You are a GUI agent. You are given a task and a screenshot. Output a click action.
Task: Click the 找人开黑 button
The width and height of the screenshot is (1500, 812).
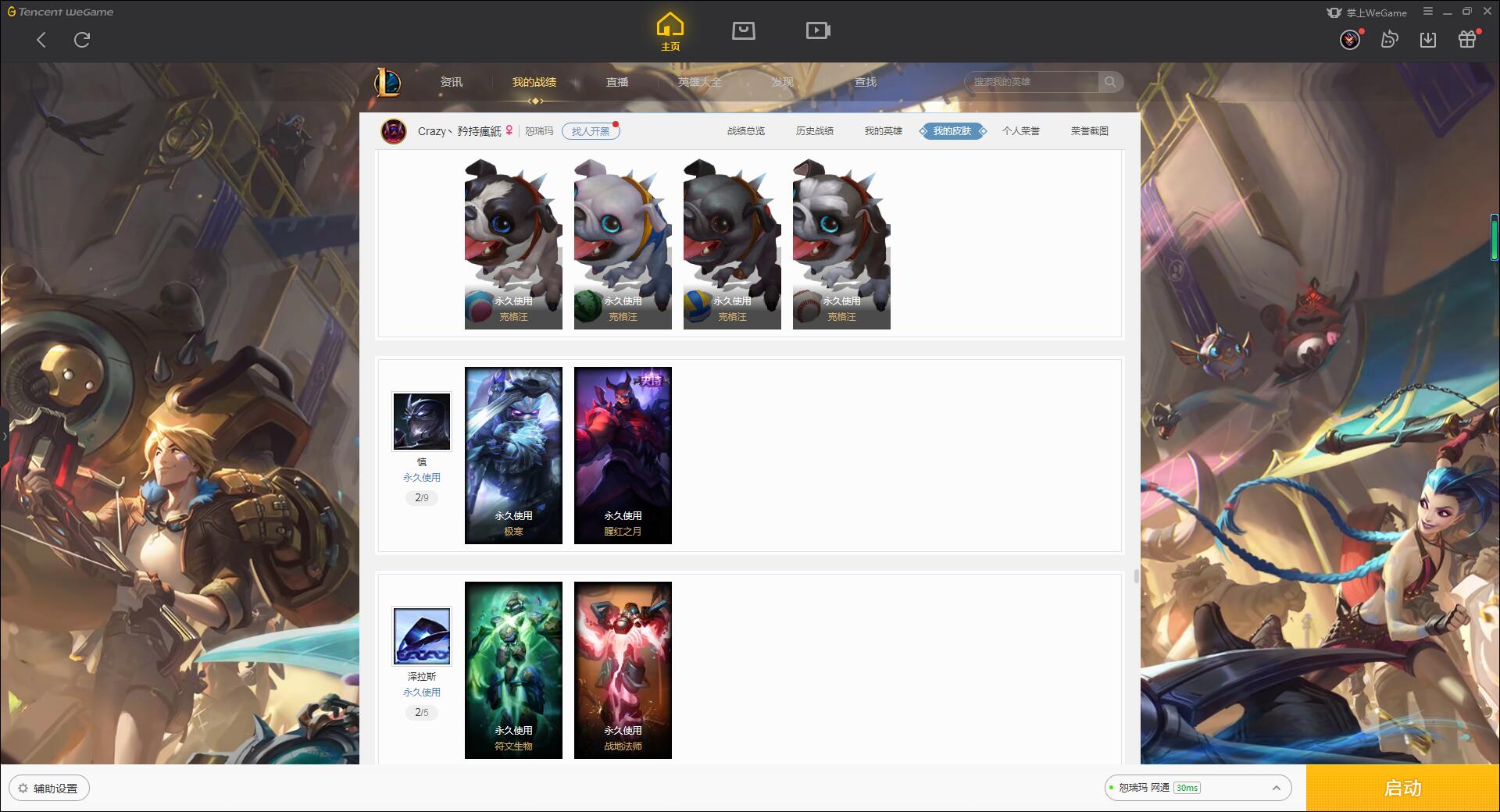[591, 131]
